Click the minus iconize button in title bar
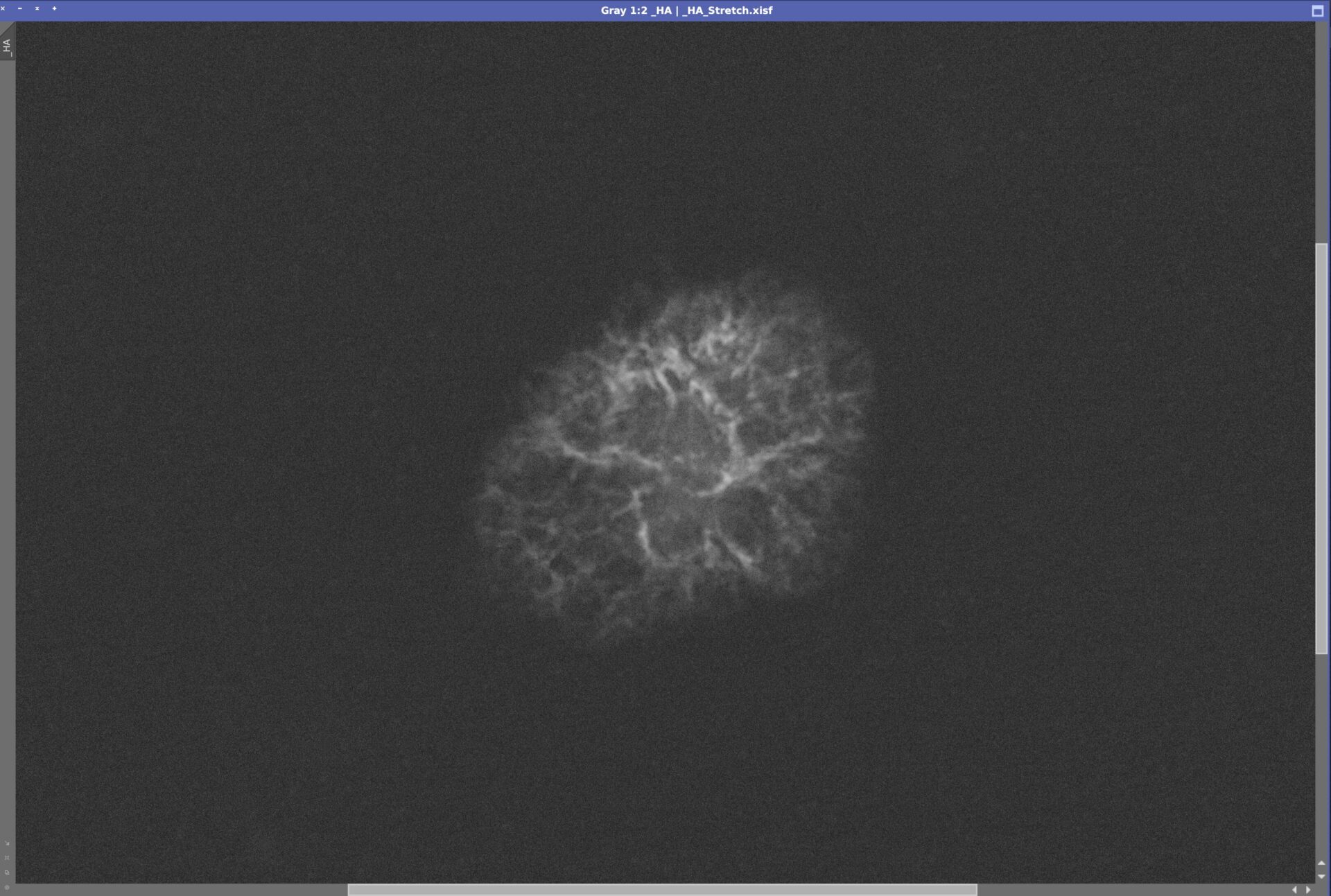This screenshot has width=1331, height=896. tap(19, 9)
